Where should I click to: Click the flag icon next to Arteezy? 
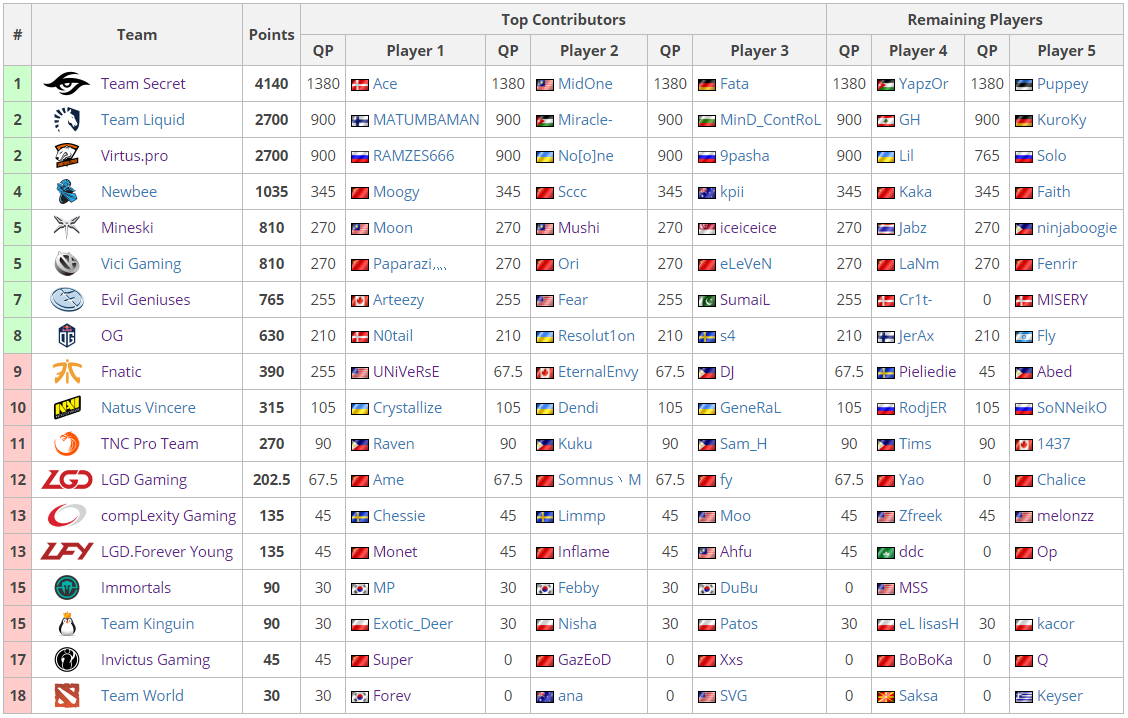360,301
